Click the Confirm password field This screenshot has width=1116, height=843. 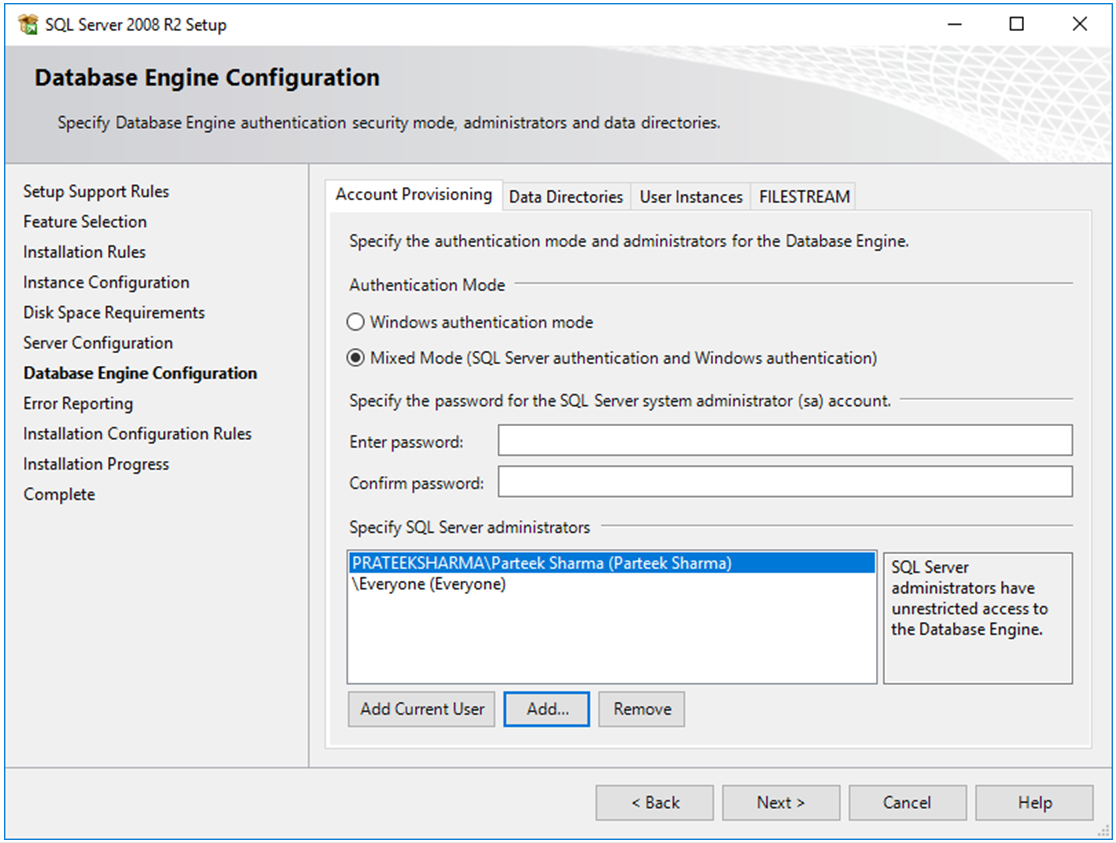tap(785, 481)
